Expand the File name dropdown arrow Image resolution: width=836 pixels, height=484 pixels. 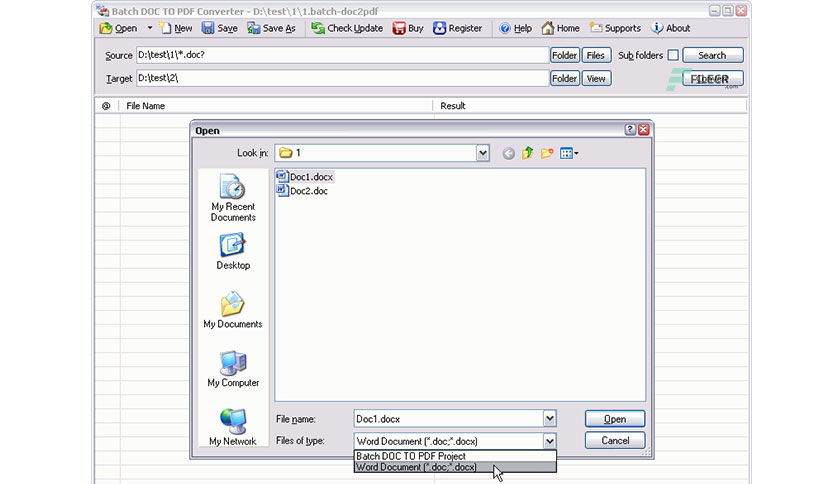550,419
